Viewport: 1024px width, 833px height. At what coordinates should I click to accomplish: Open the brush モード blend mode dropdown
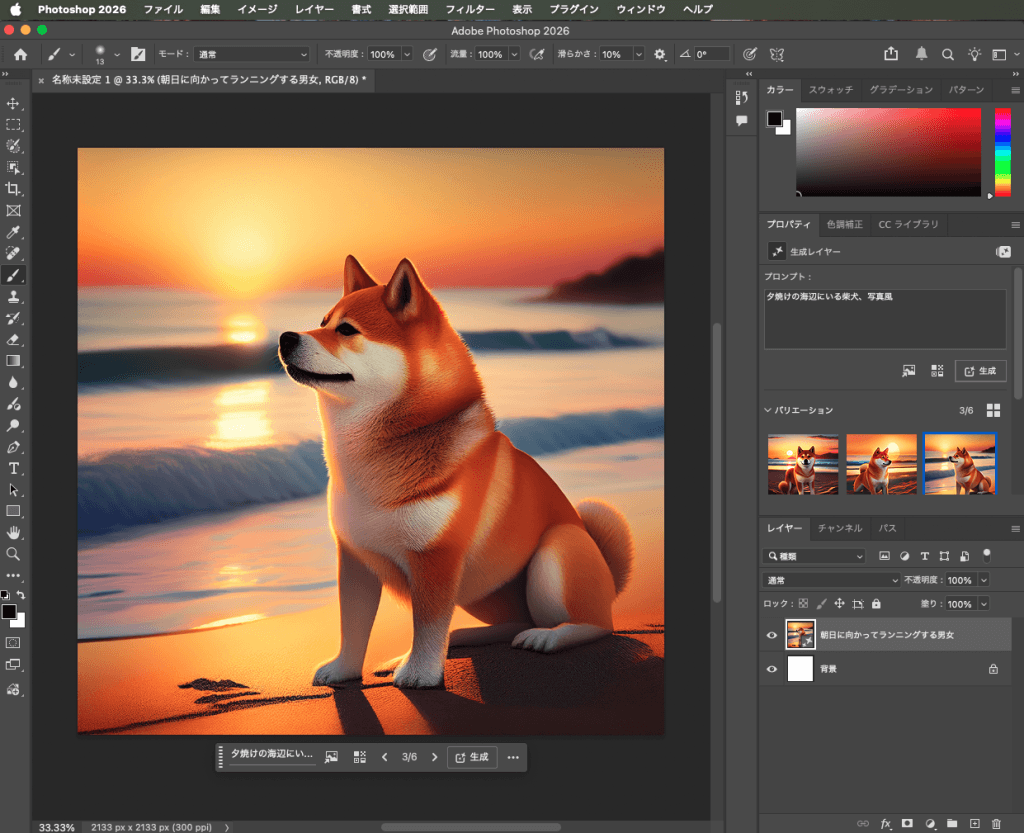(252, 54)
